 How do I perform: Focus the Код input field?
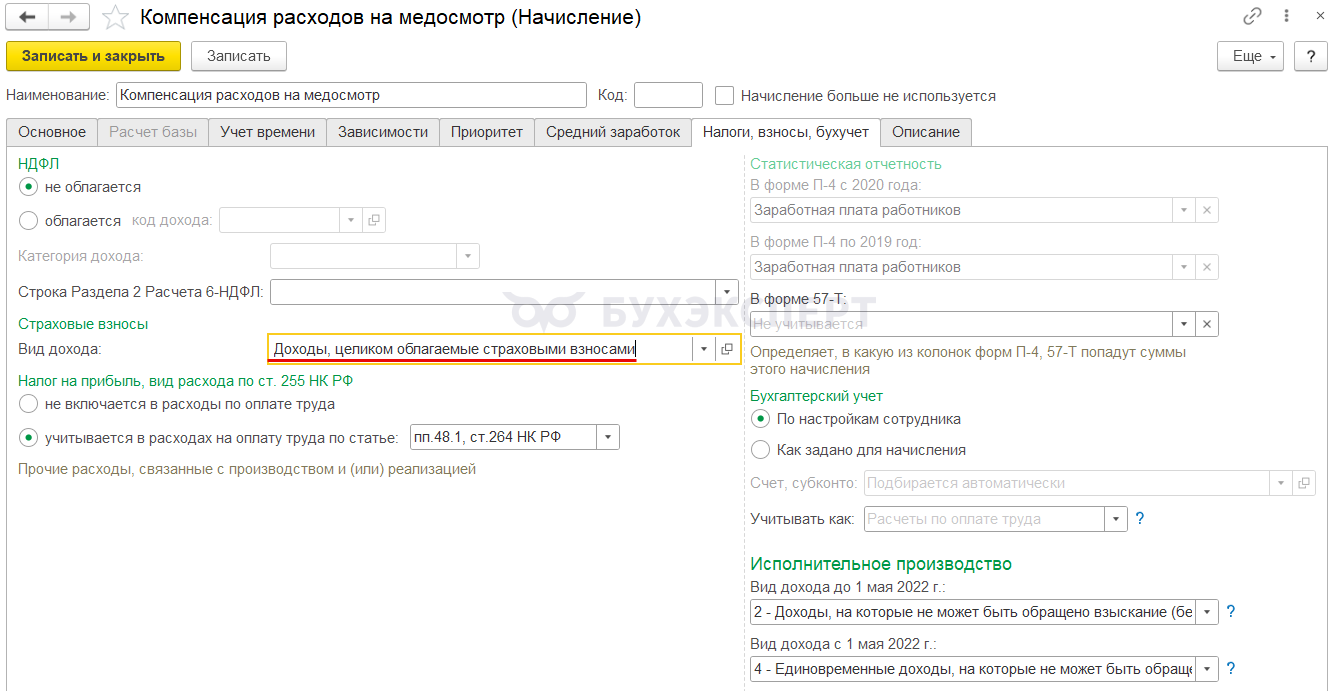point(668,96)
